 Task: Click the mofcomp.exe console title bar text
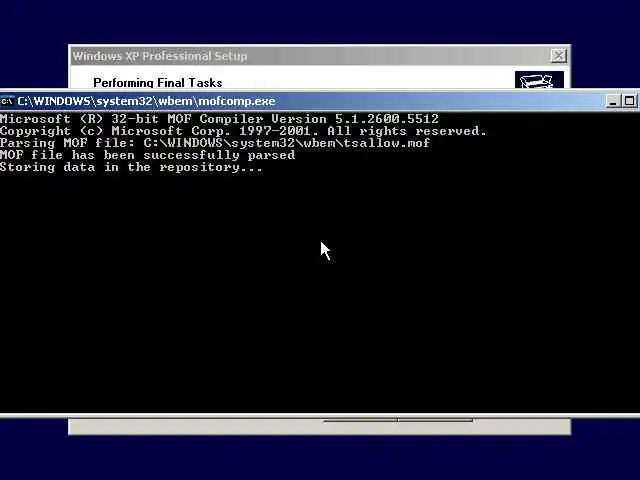point(147,101)
